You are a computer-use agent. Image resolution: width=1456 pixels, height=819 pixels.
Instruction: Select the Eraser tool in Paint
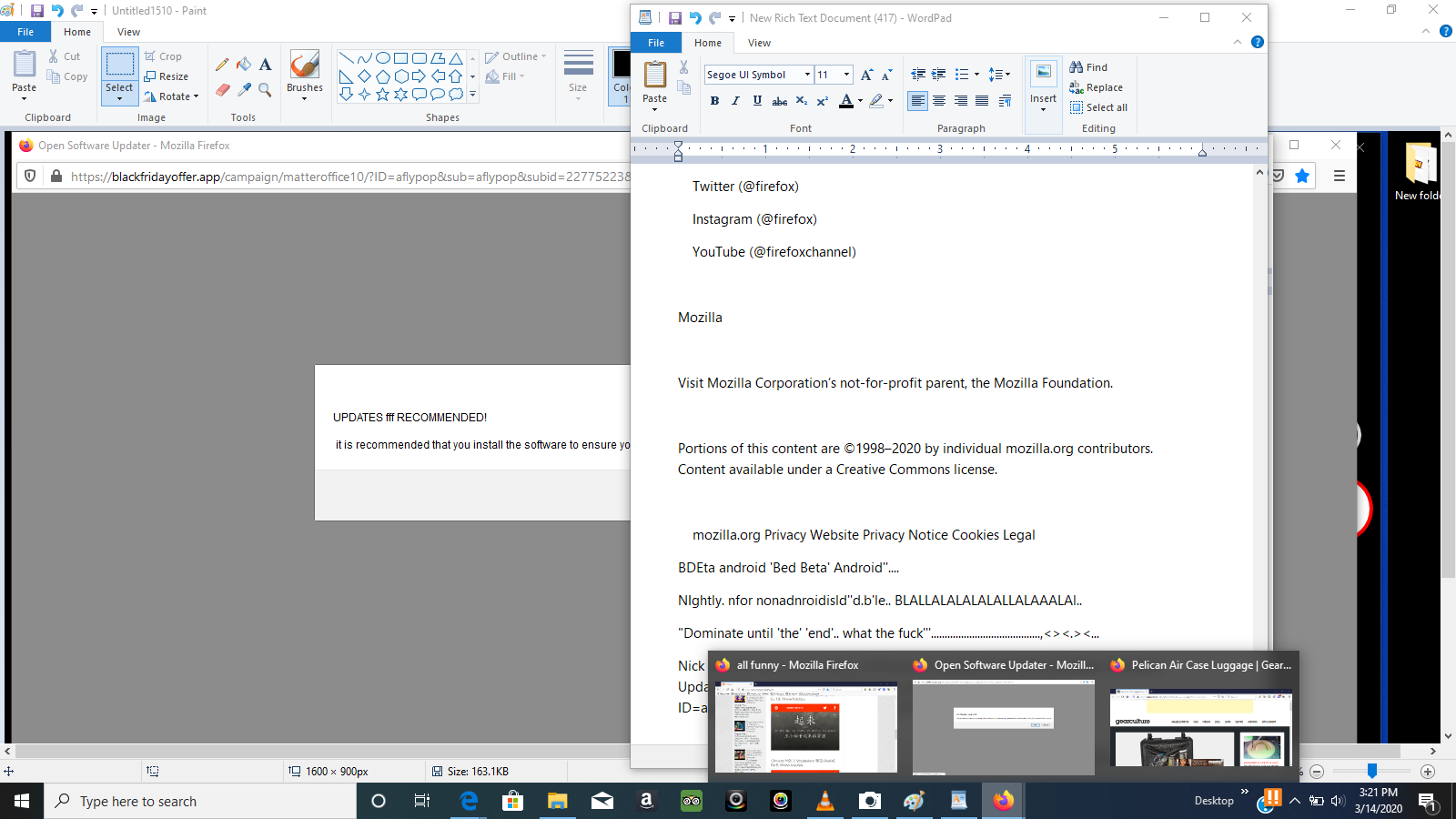tap(222, 89)
